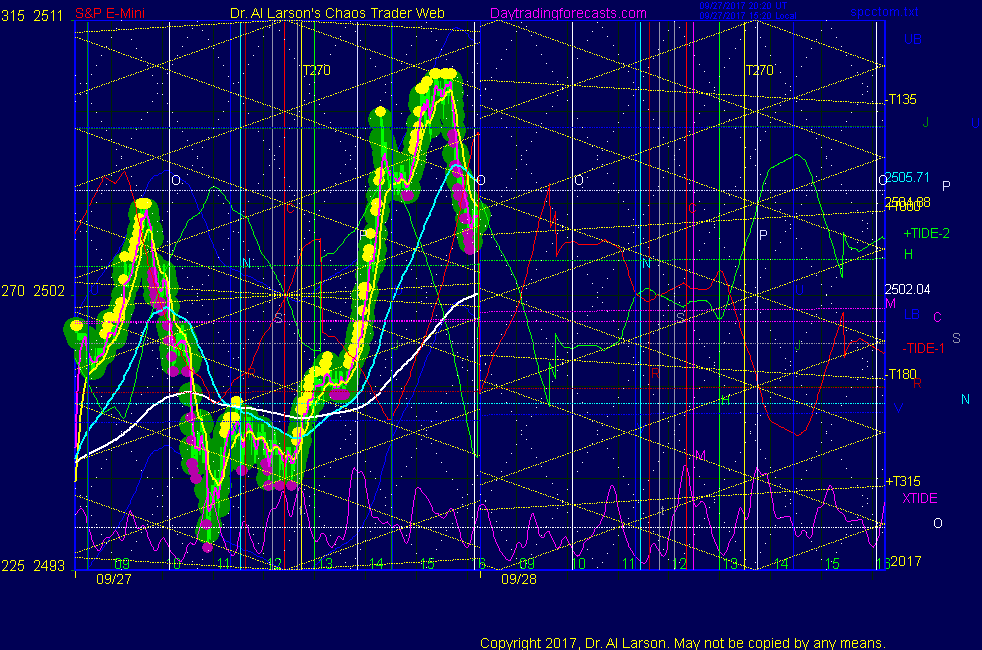Select the cyan "2505.71" price value

pyautogui.click(x=907, y=177)
